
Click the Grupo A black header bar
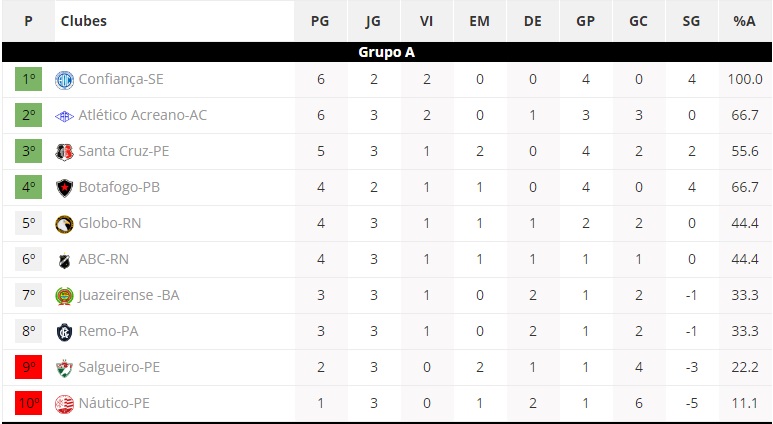(x=386, y=52)
